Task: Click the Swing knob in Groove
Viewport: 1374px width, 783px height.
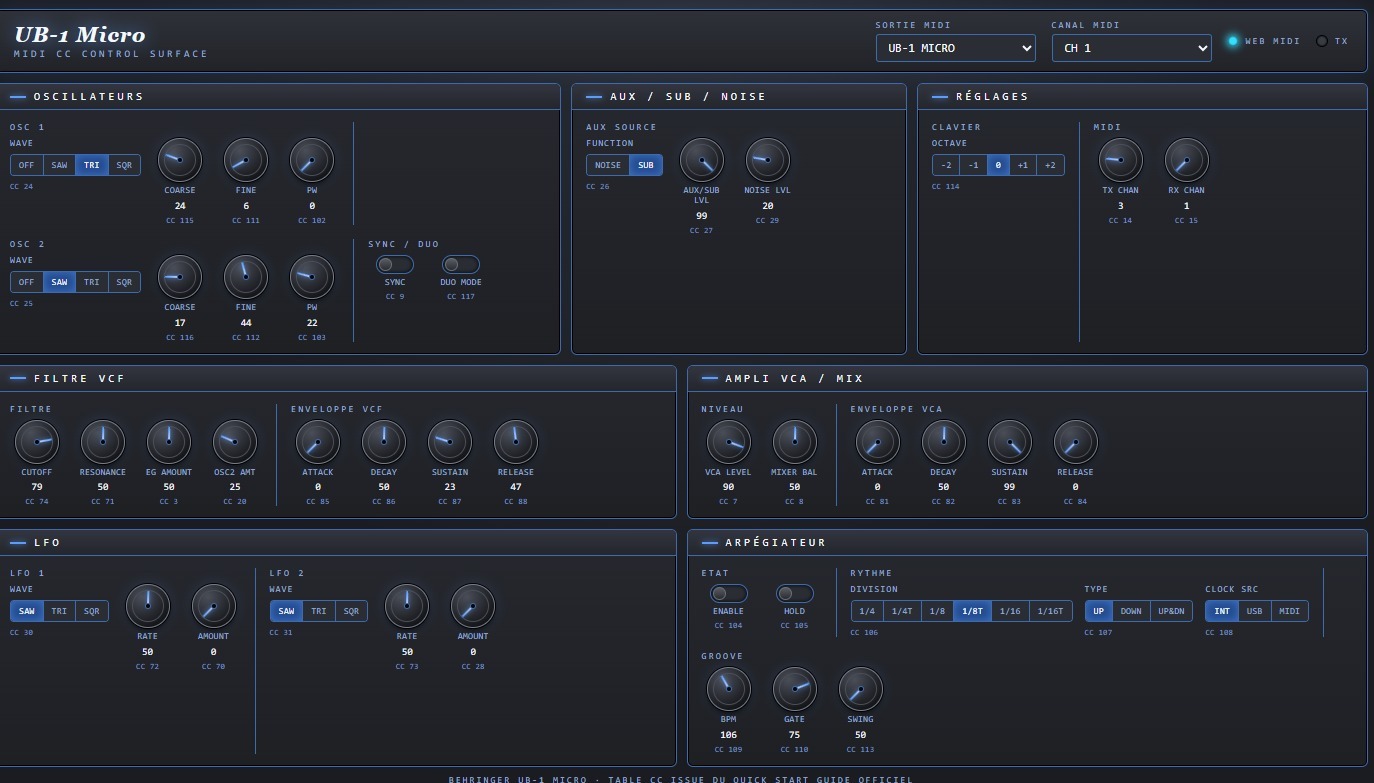Action: (861, 689)
